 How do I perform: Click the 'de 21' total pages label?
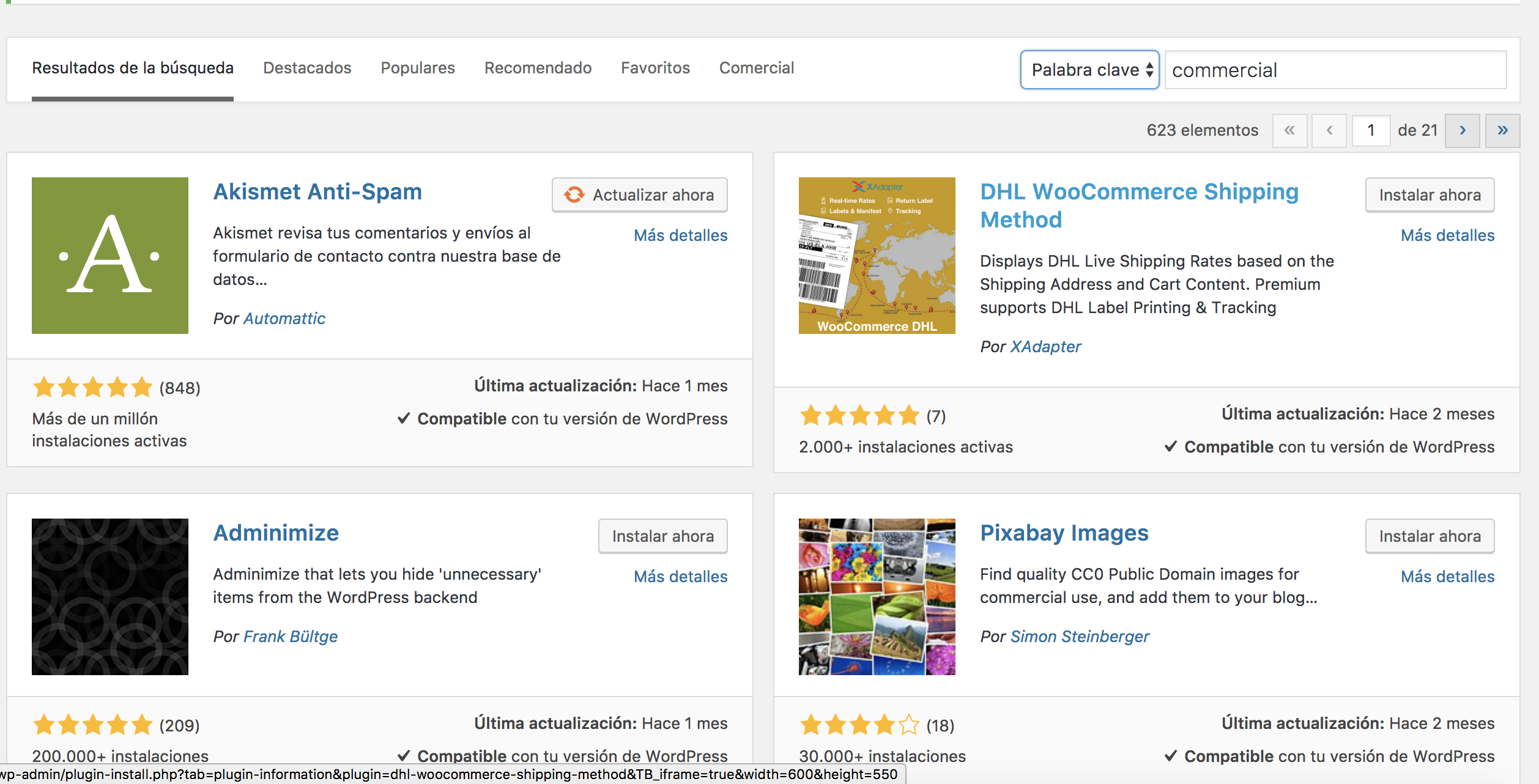point(1417,130)
